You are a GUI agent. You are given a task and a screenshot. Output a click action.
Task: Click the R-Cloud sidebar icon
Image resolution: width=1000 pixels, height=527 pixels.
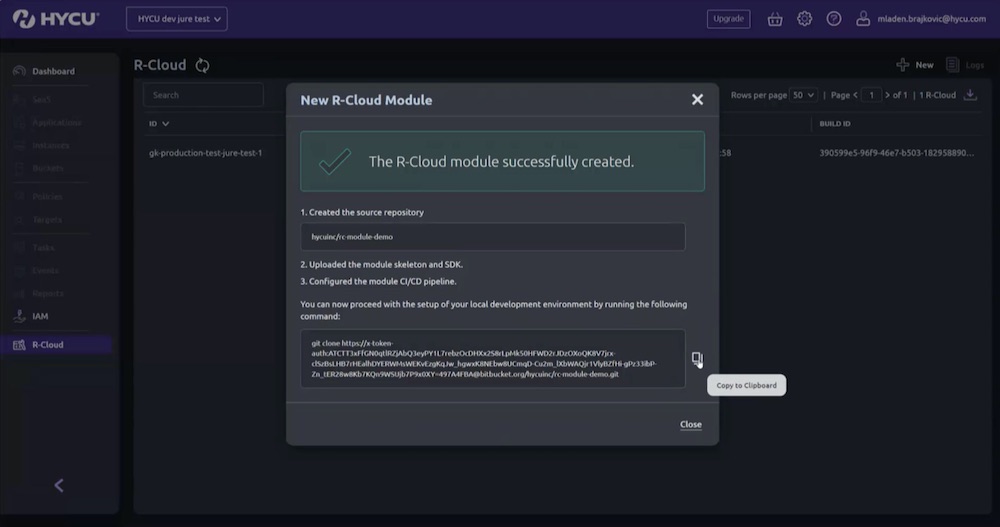(x=19, y=345)
